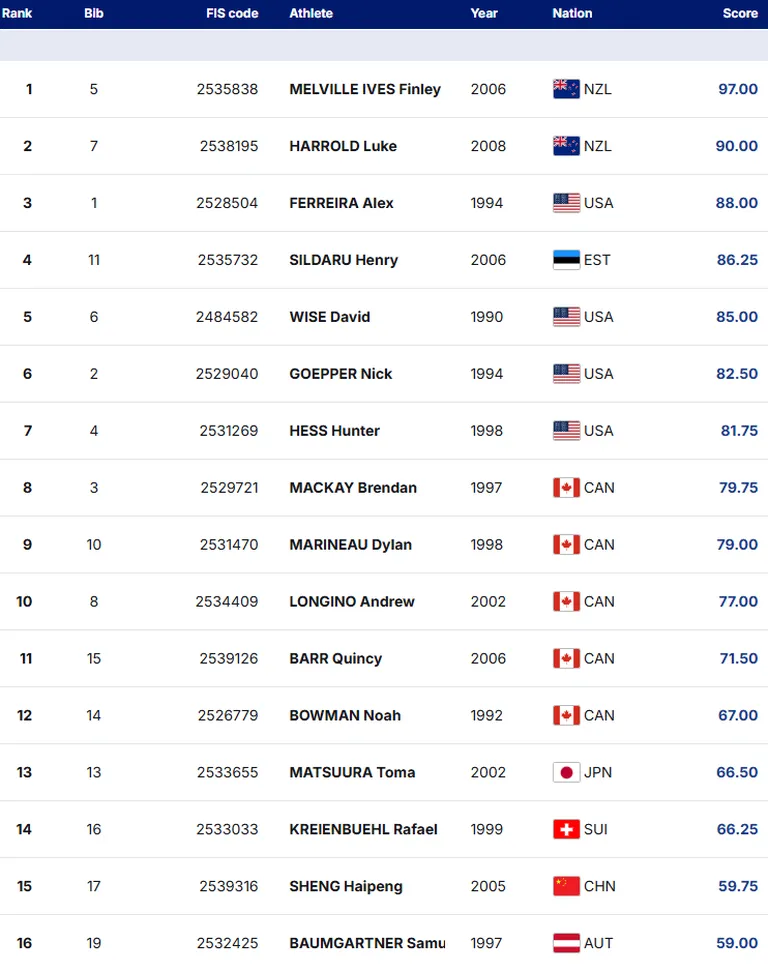Sort by the Rank column header
The height and width of the screenshot is (971, 768).
pos(17,13)
